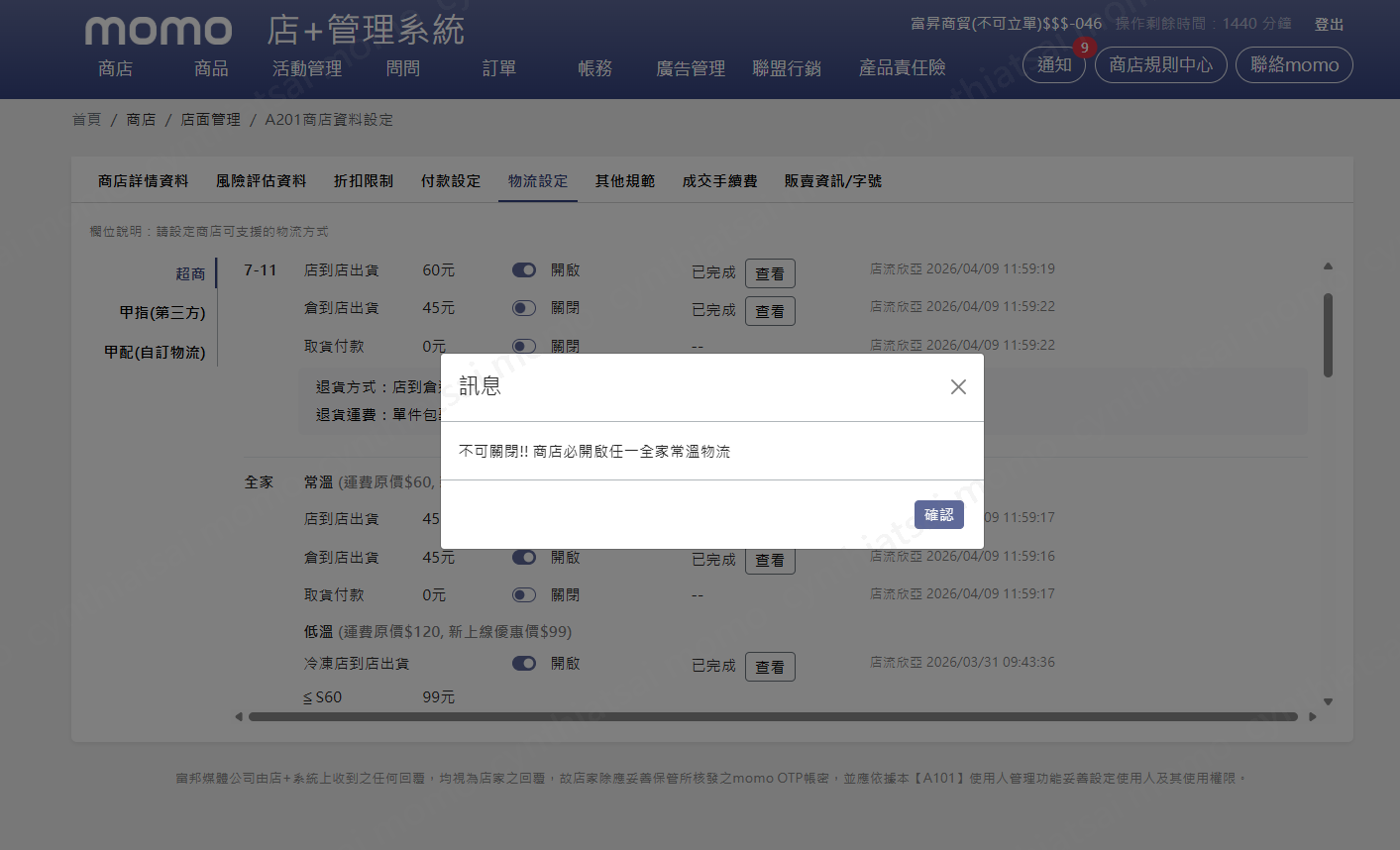Switch to the 折扣限制 tab

364,181
